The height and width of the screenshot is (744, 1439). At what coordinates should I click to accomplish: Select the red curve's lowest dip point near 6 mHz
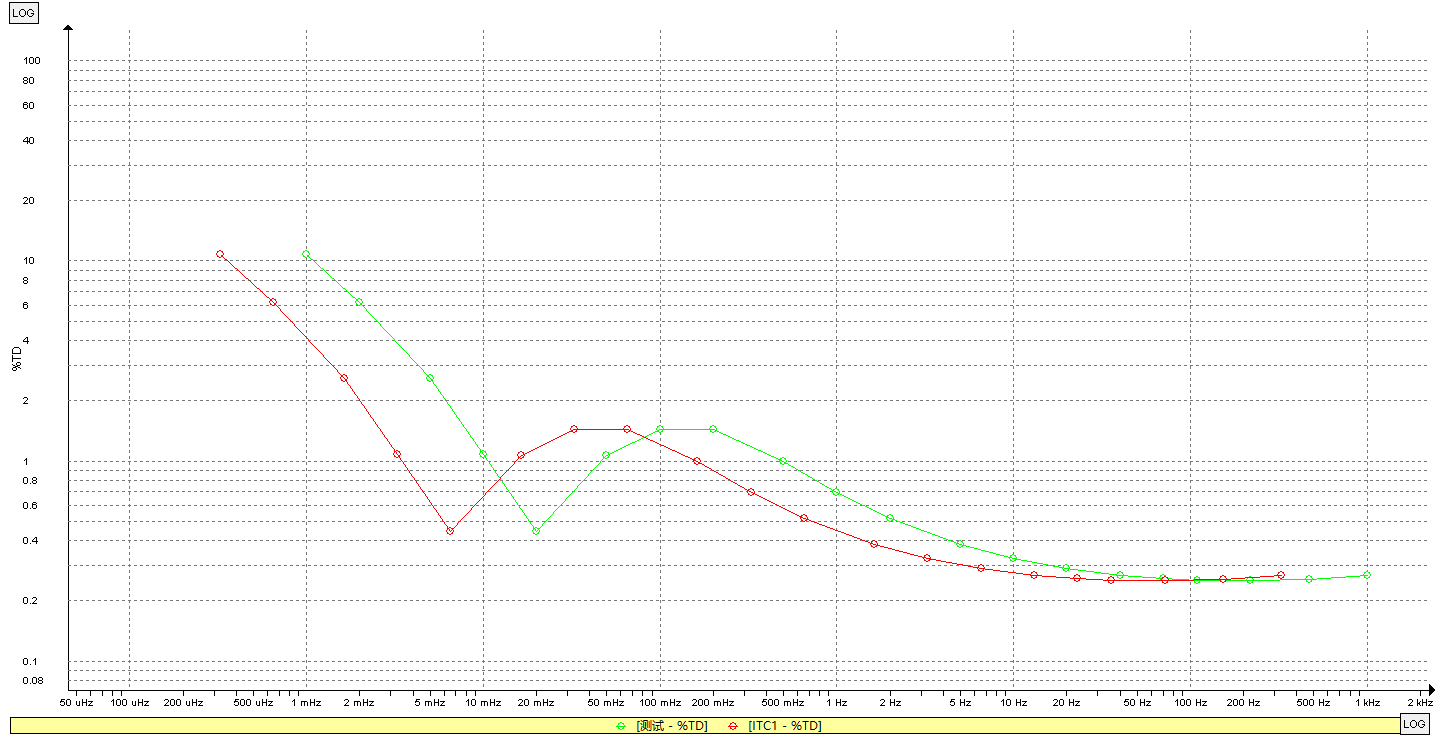(450, 531)
